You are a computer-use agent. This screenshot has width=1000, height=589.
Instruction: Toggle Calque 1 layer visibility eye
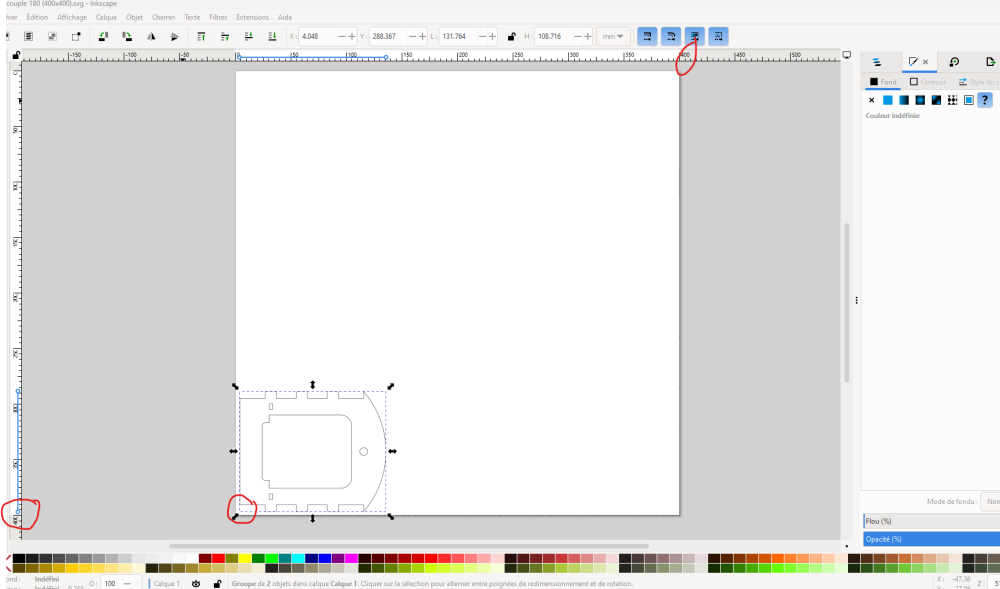pyautogui.click(x=196, y=583)
